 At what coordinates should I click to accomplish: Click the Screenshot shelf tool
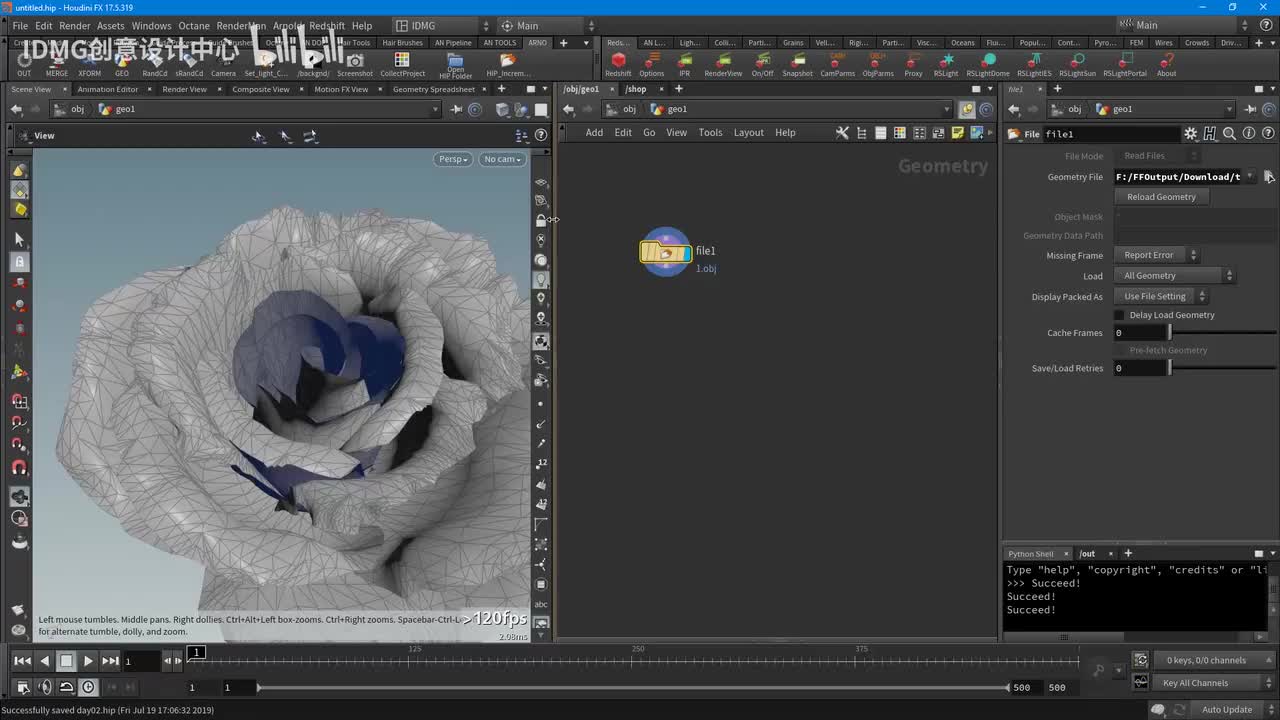pos(355,61)
